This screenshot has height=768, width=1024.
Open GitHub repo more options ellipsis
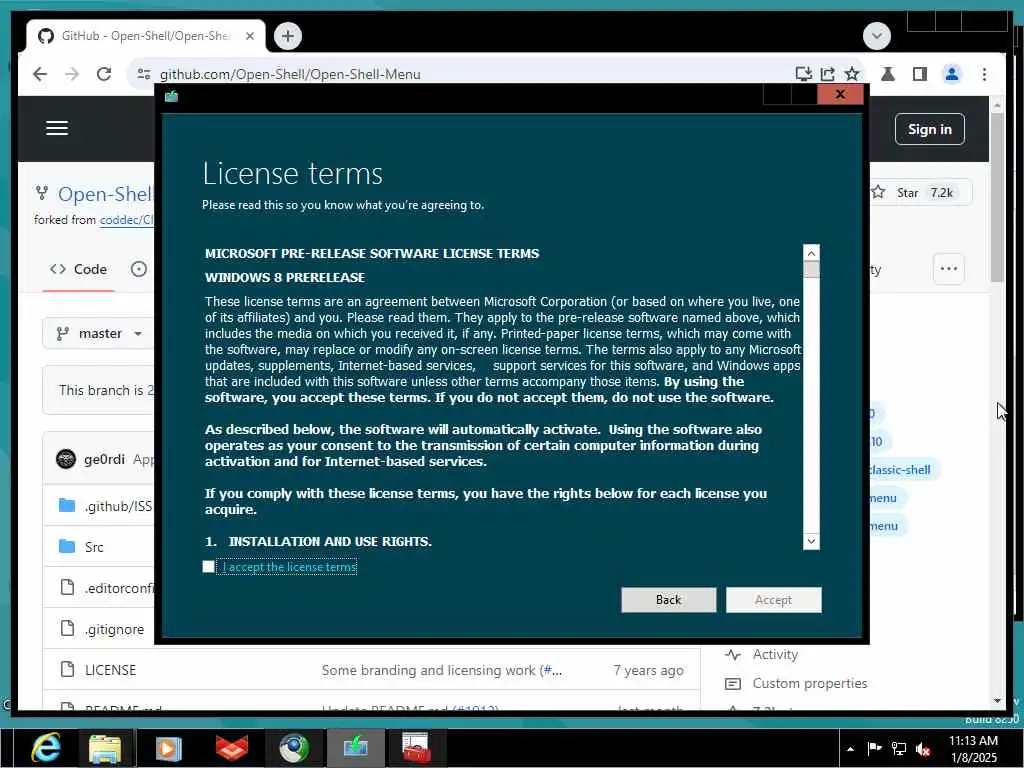pos(948,268)
